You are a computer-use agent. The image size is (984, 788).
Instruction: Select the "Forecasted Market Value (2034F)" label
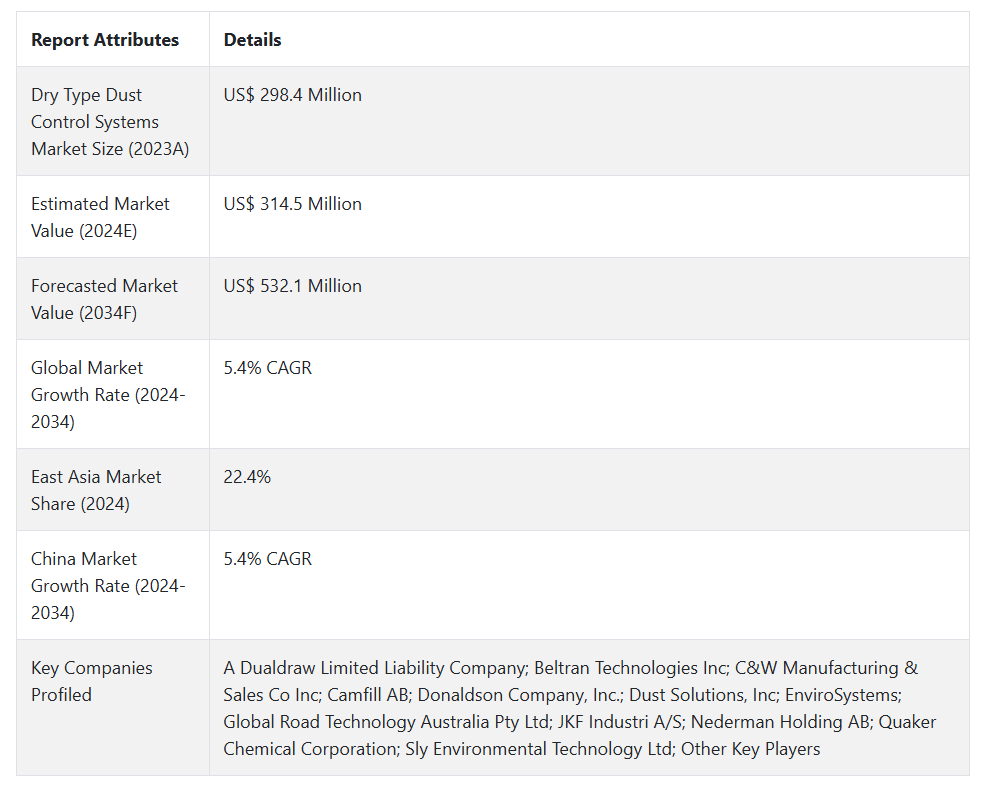[x=104, y=299]
